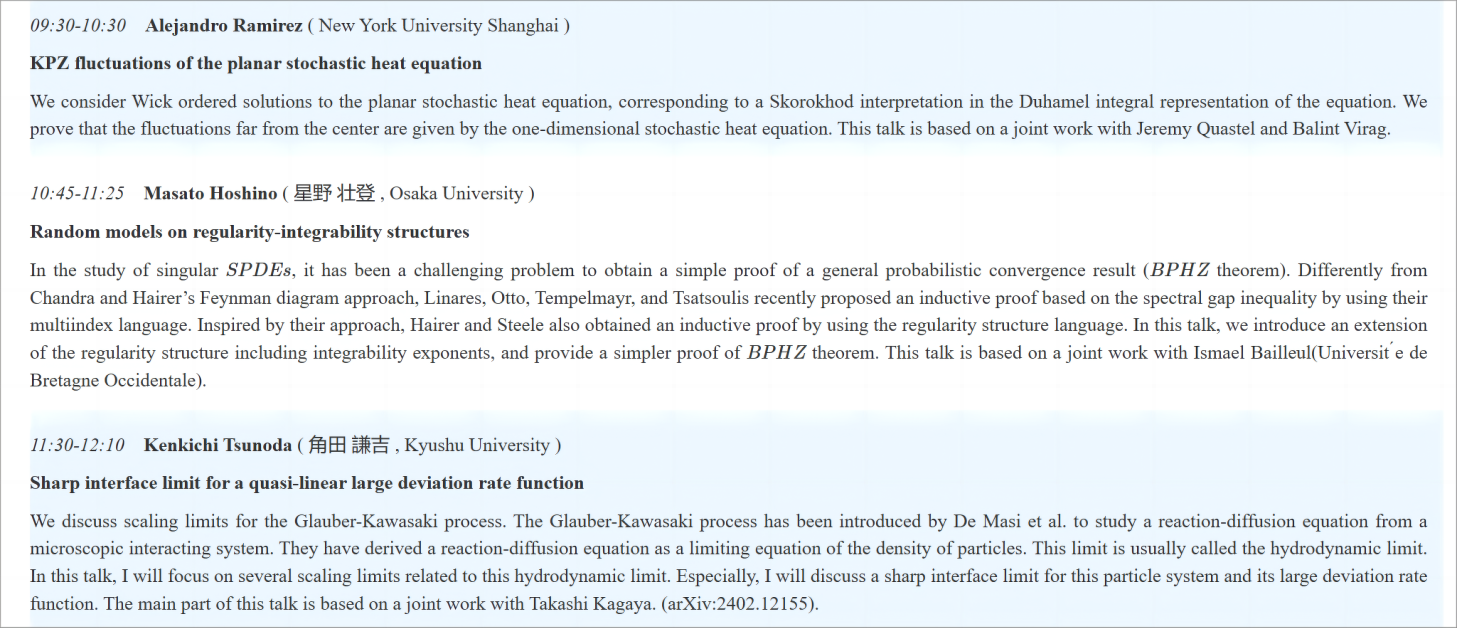Click the Kyushu University affiliation
The height and width of the screenshot is (628, 1457).
[477, 445]
